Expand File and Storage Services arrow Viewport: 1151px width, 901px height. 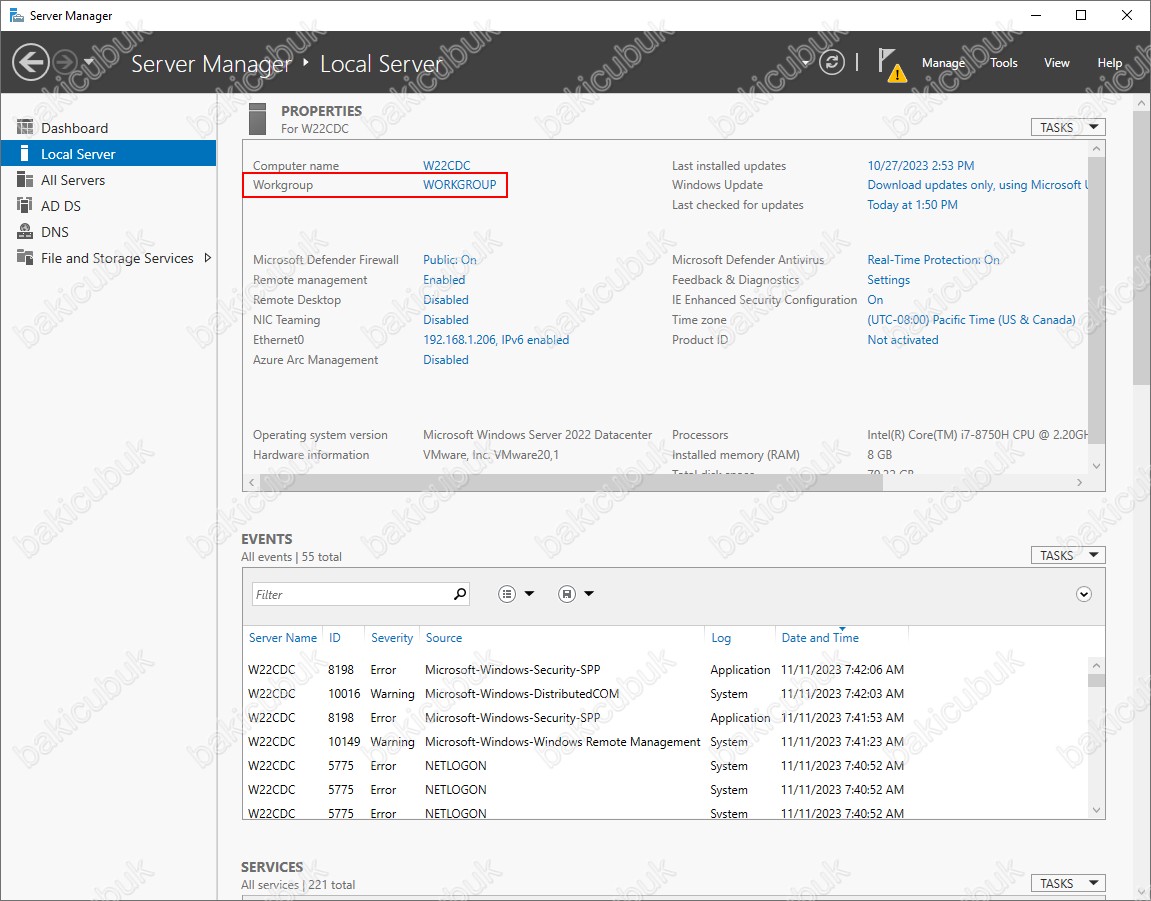[208, 258]
